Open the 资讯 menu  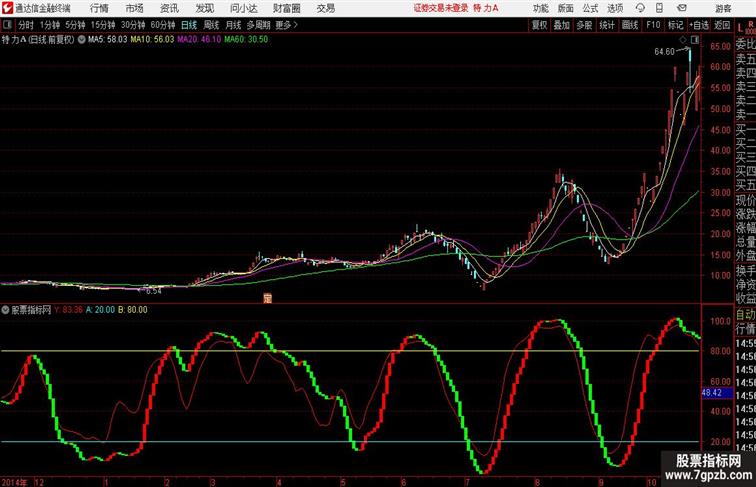pos(169,8)
